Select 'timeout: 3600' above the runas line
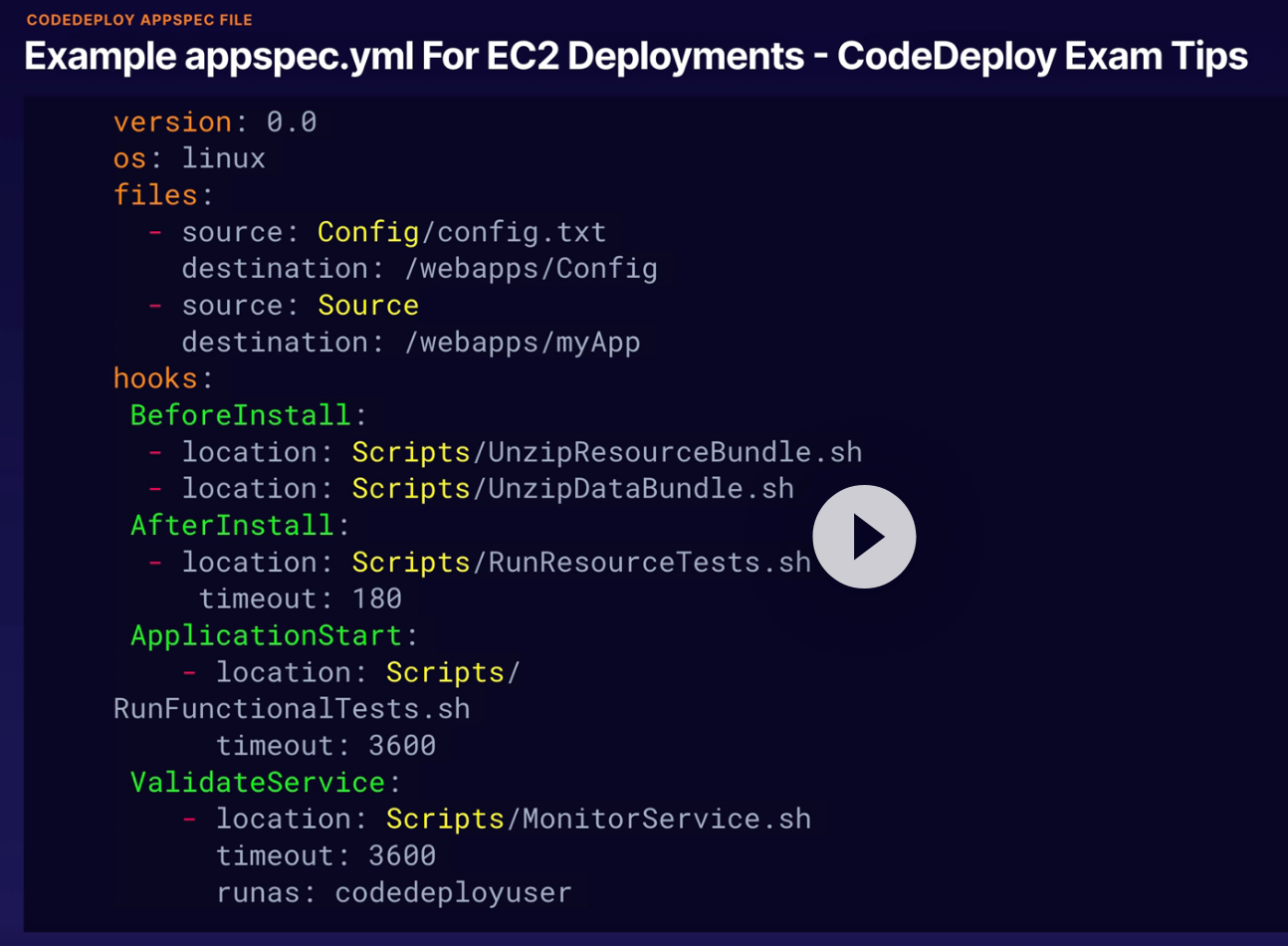Image resolution: width=1288 pixels, height=946 pixels. click(x=326, y=855)
